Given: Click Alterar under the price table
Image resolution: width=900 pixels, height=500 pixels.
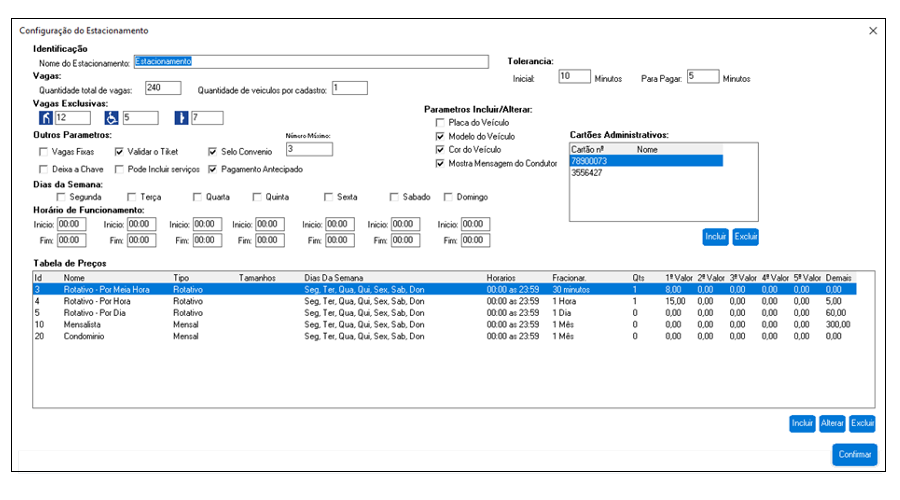Looking at the screenshot, I should coord(833,423).
